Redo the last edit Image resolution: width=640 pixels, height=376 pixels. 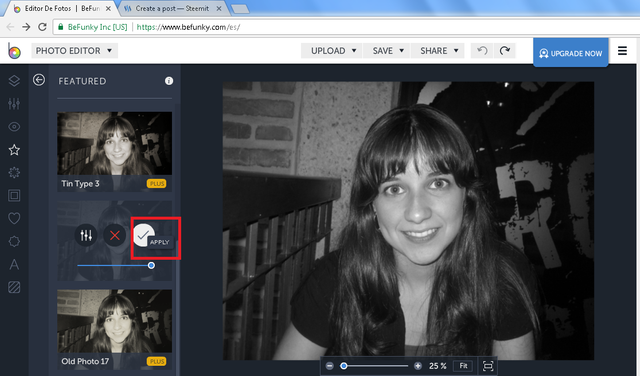[505, 51]
